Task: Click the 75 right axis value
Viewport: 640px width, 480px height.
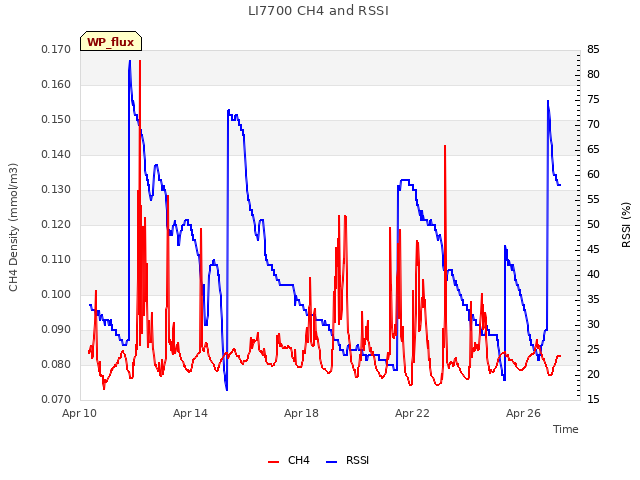Action: click(593, 100)
